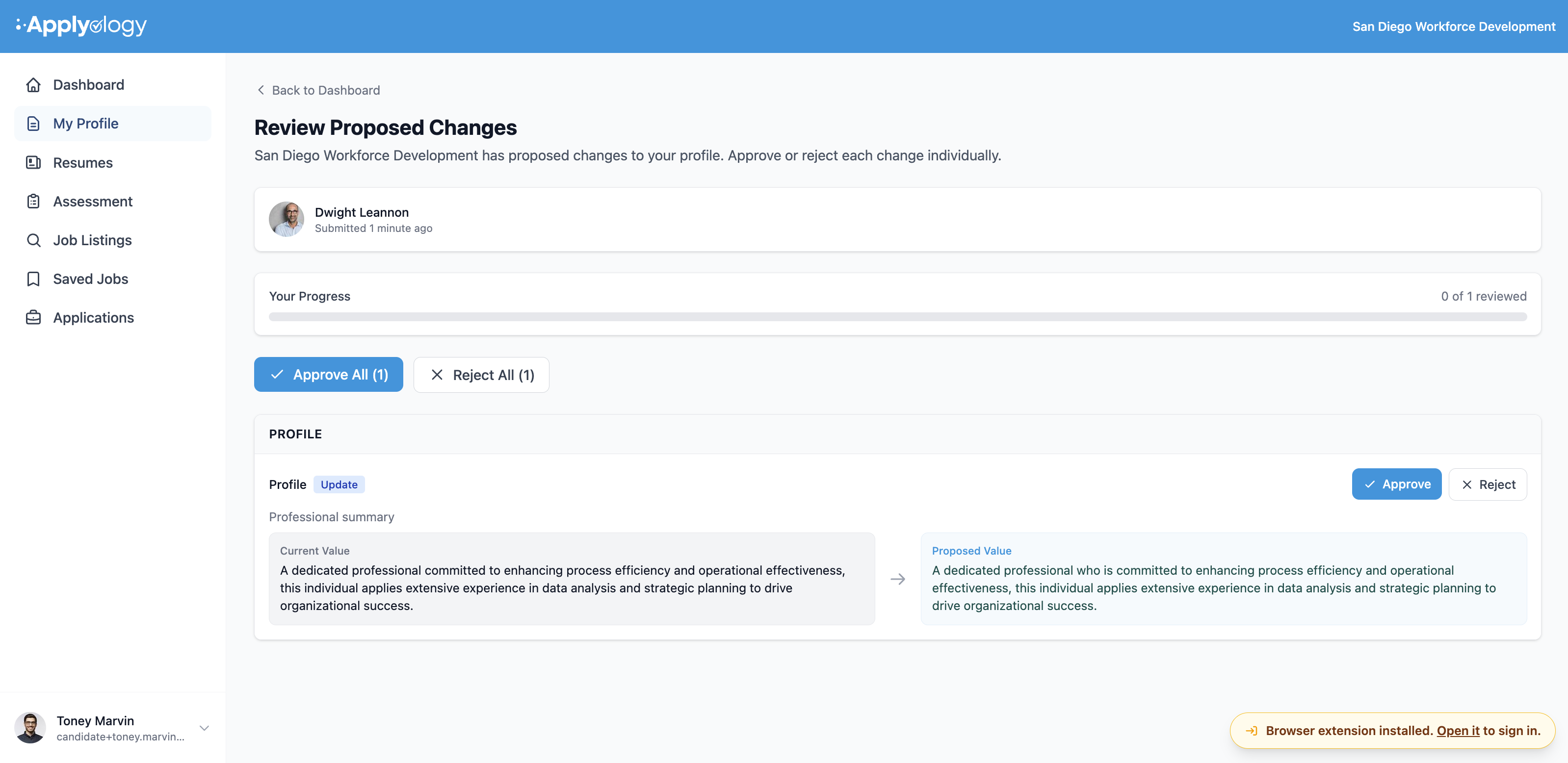Go to the Assessment page

pyautogui.click(x=113, y=202)
